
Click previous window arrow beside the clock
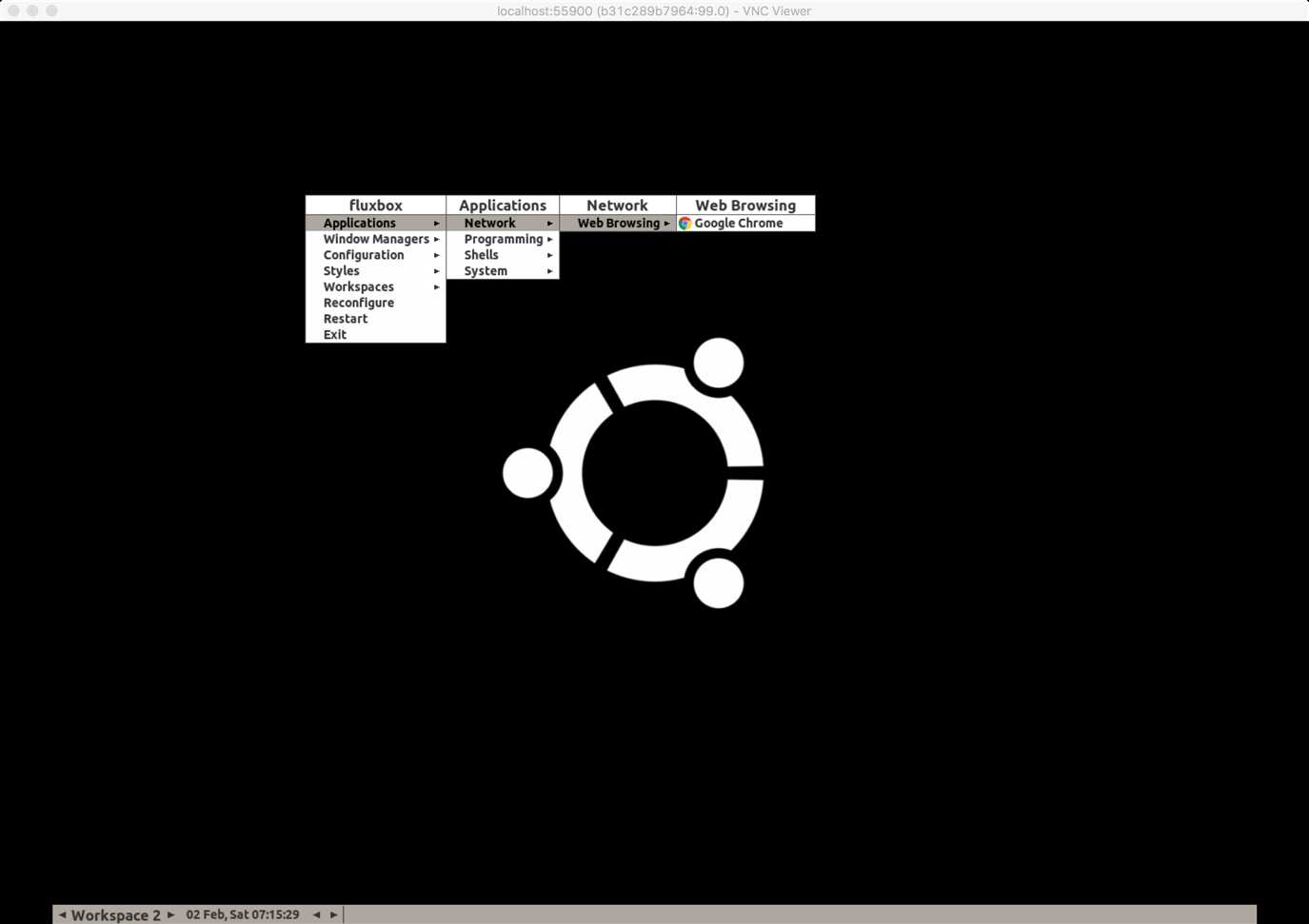pos(317,915)
